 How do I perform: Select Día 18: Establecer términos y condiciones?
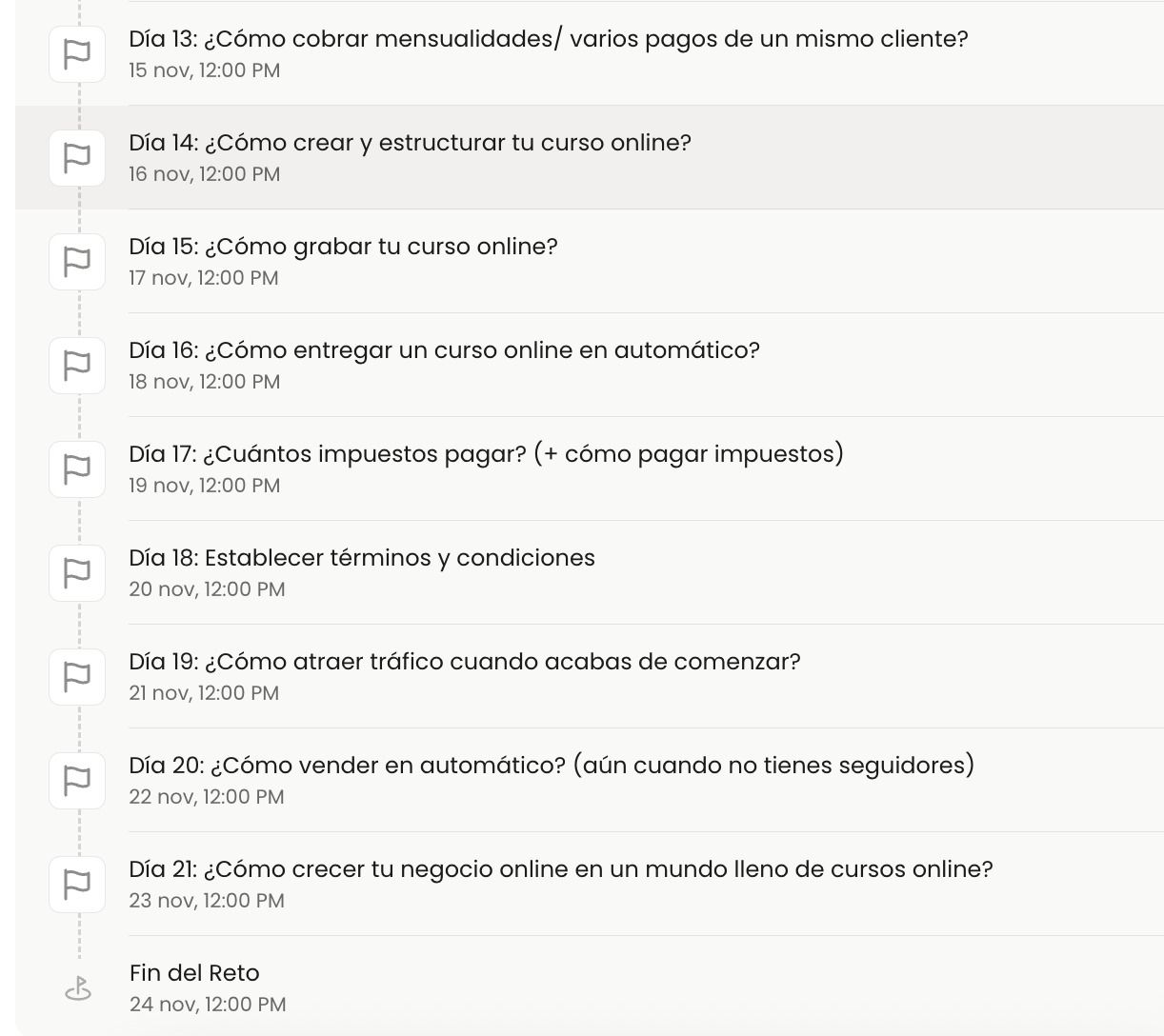pyautogui.click(x=362, y=558)
